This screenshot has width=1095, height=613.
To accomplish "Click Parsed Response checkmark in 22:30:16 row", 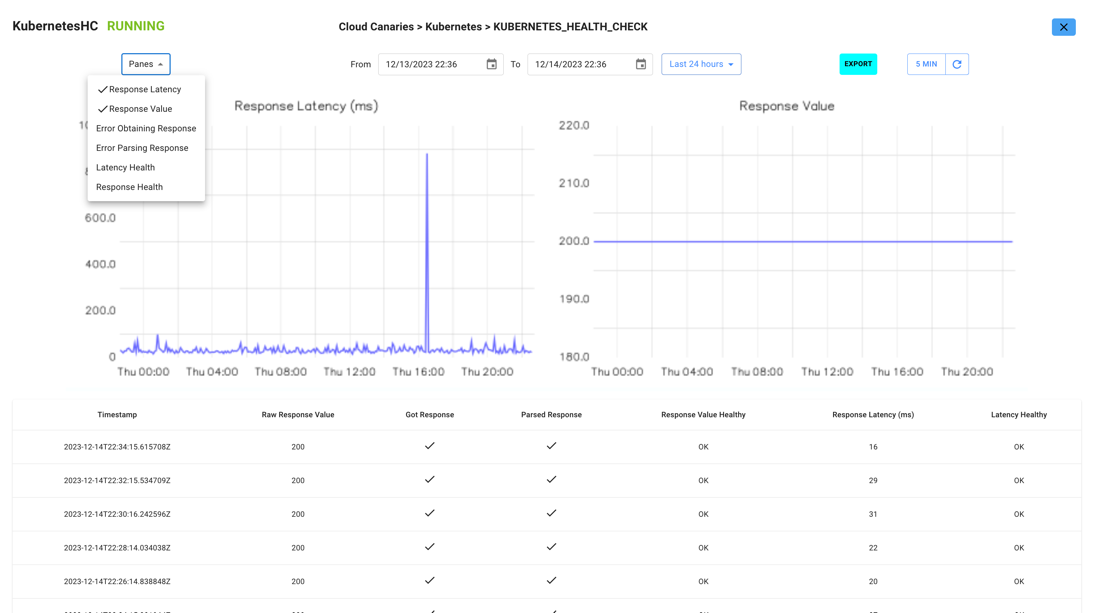I will pyautogui.click(x=551, y=512).
